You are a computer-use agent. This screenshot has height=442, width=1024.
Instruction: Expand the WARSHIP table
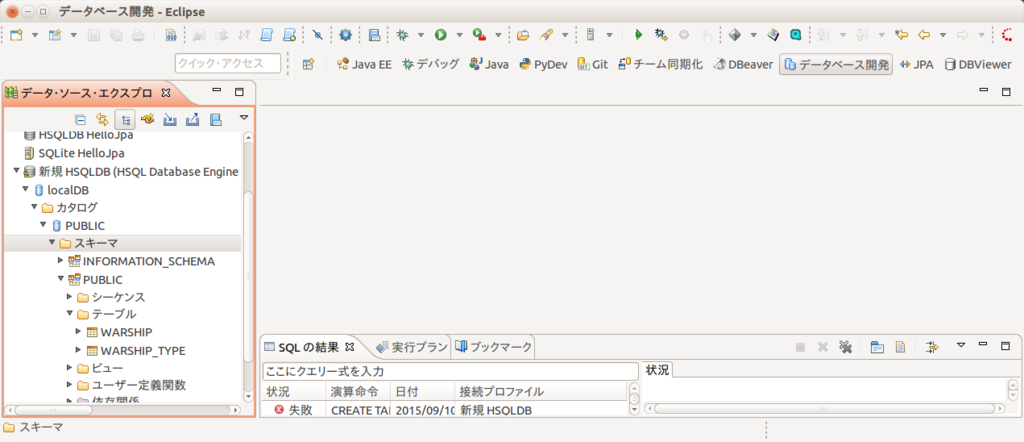coord(78,332)
